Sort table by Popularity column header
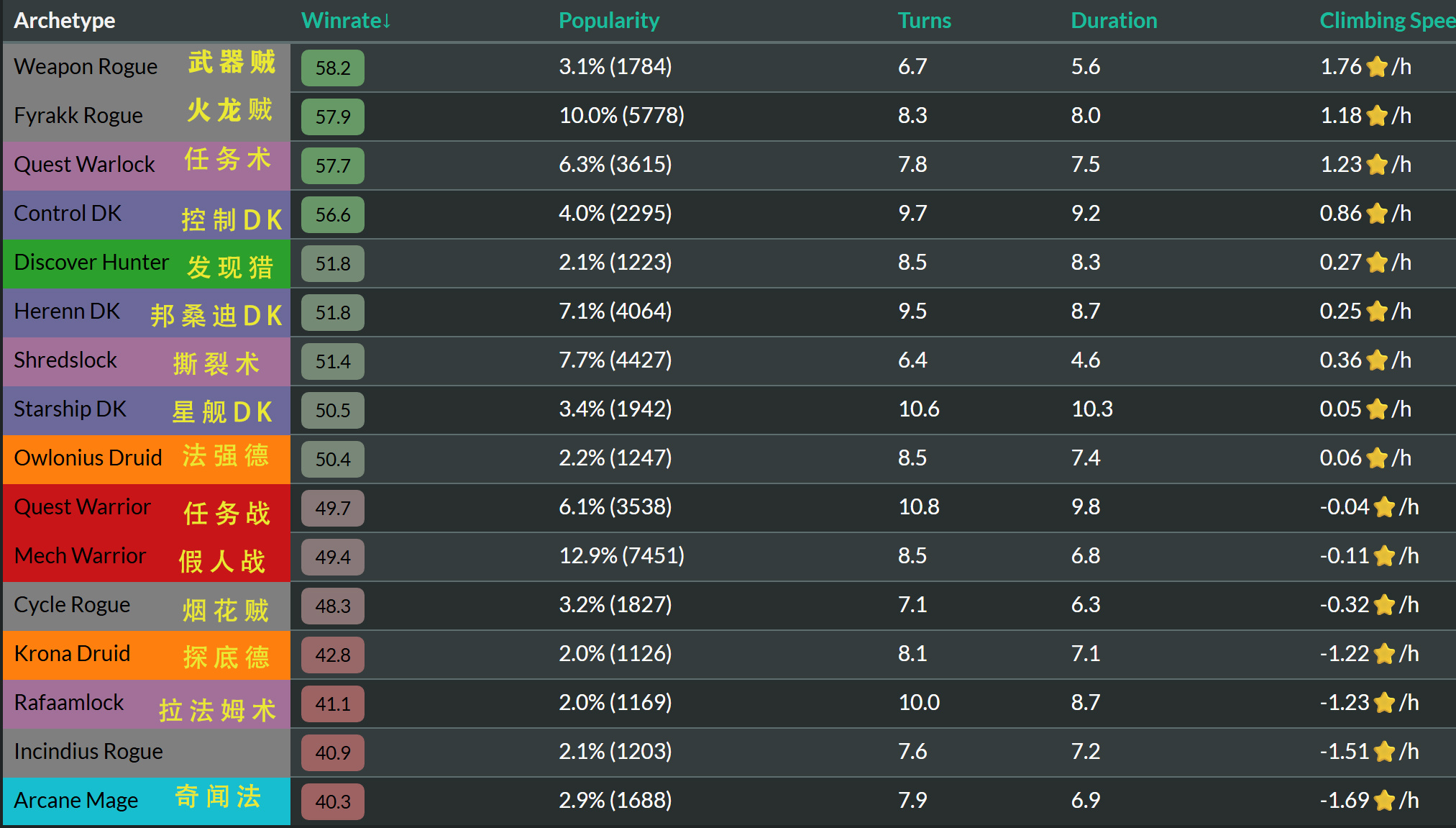This screenshot has height=828, width=1456. click(x=608, y=21)
